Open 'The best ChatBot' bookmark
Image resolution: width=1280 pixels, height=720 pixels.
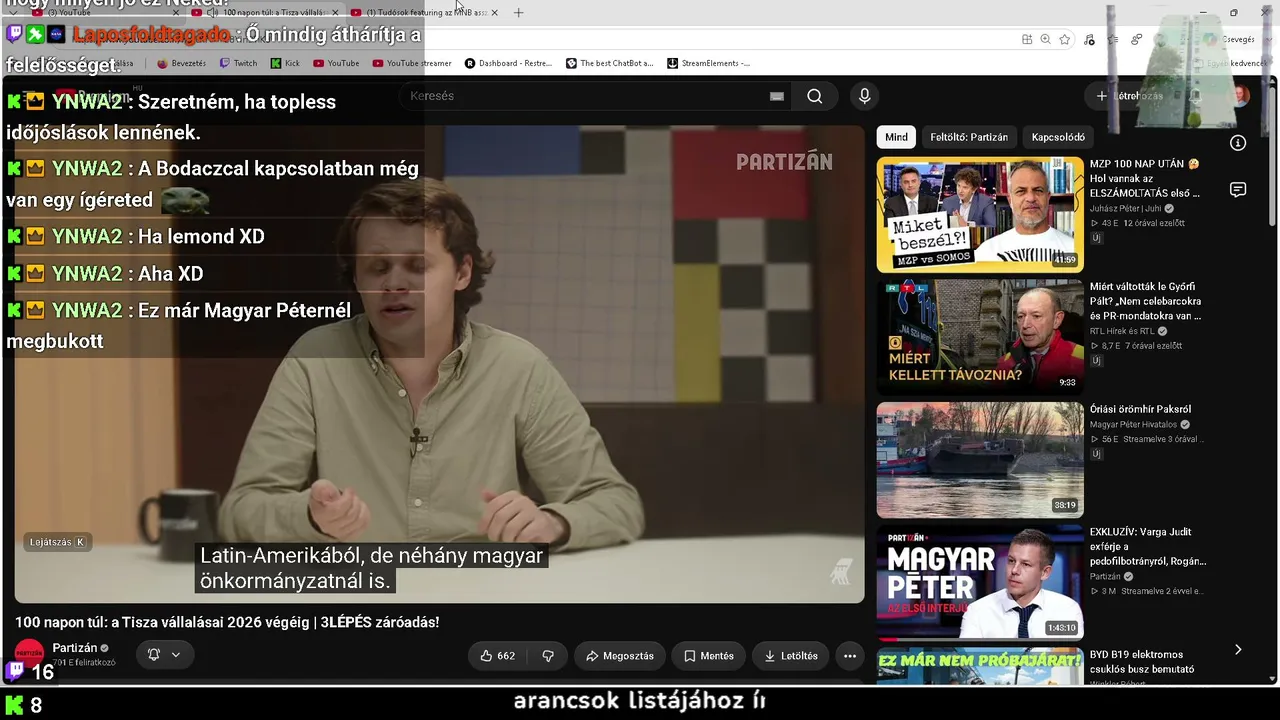[x=609, y=63]
